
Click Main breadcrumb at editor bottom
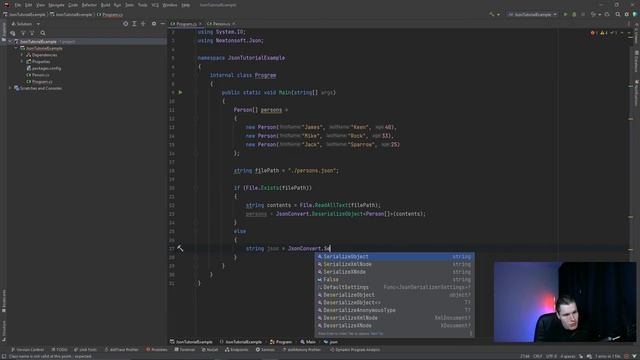308,342
